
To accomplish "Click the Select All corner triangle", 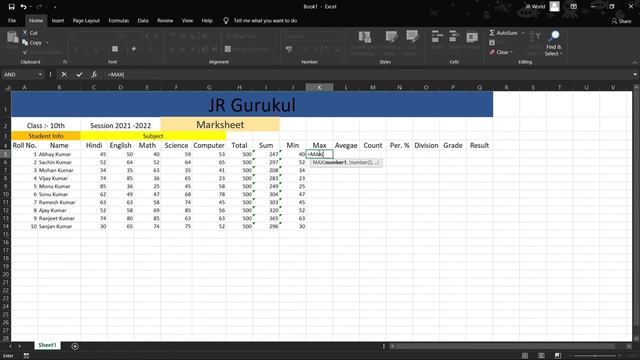I will [x=7, y=87].
